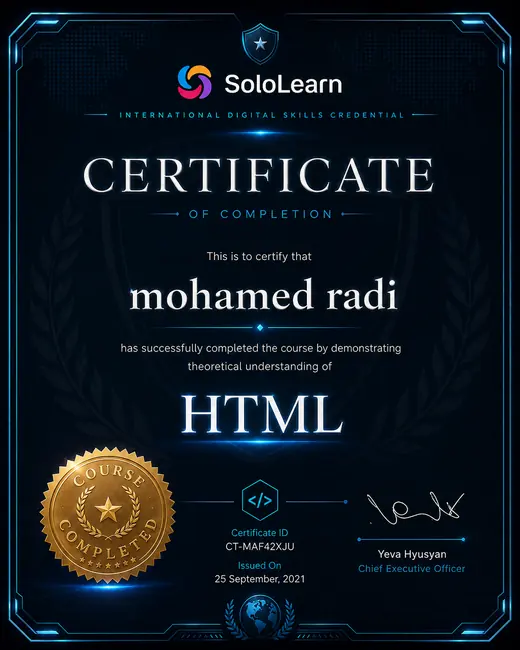
Task: Click the Chief Executive Officer title
Action: point(412,569)
